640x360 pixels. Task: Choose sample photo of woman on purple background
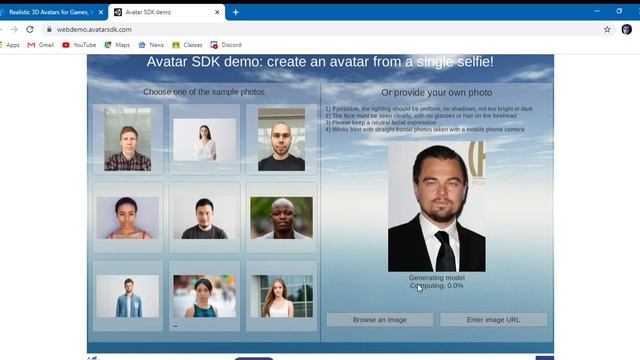point(128,218)
